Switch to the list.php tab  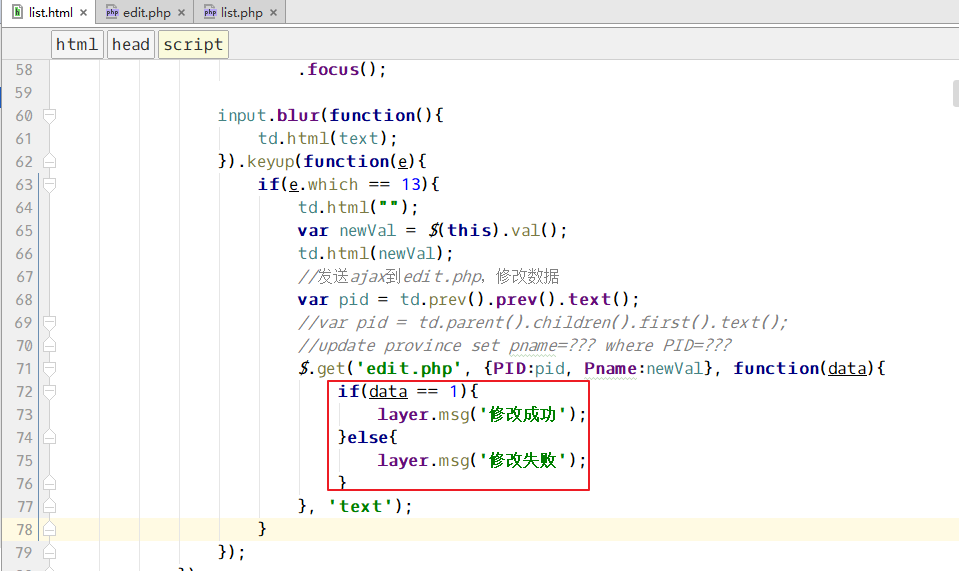coord(241,12)
